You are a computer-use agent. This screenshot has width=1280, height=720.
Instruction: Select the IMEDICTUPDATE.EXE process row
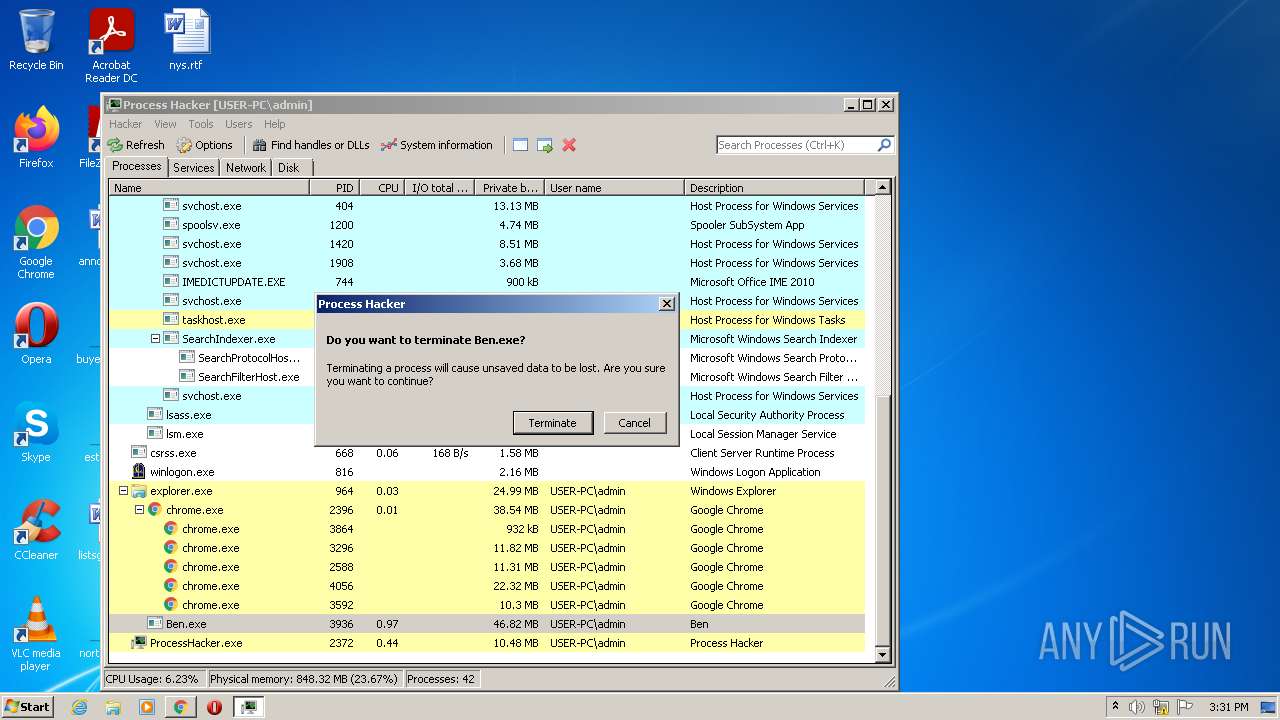[x=486, y=282]
